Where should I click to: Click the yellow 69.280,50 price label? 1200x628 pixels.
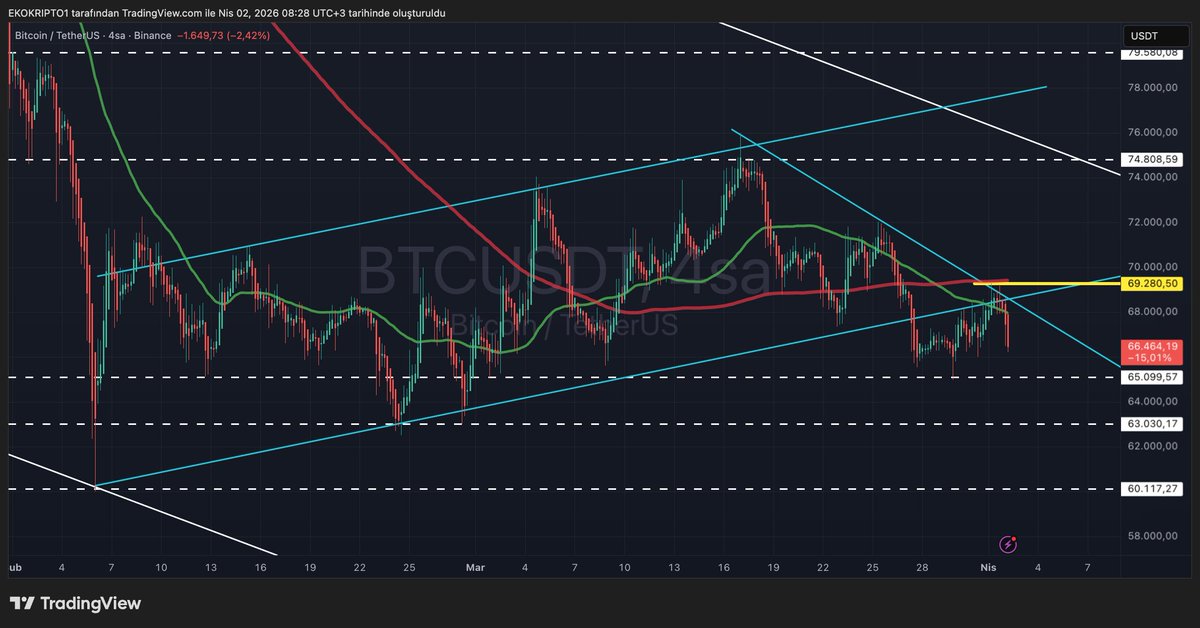click(1152, 284)
